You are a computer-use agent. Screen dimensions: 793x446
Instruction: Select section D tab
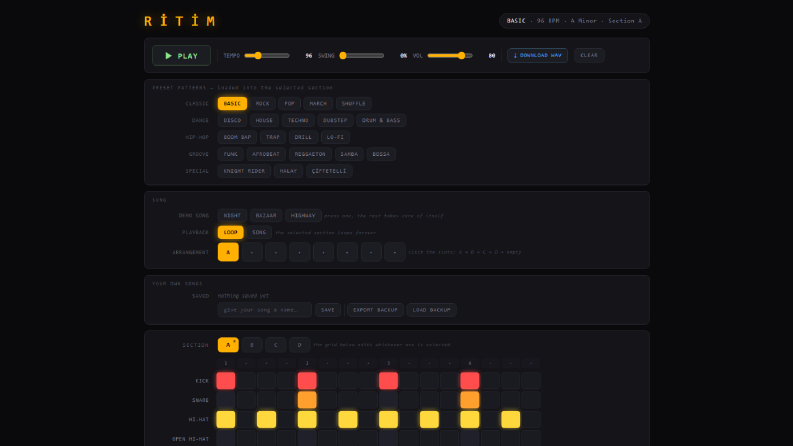point(299,345)
